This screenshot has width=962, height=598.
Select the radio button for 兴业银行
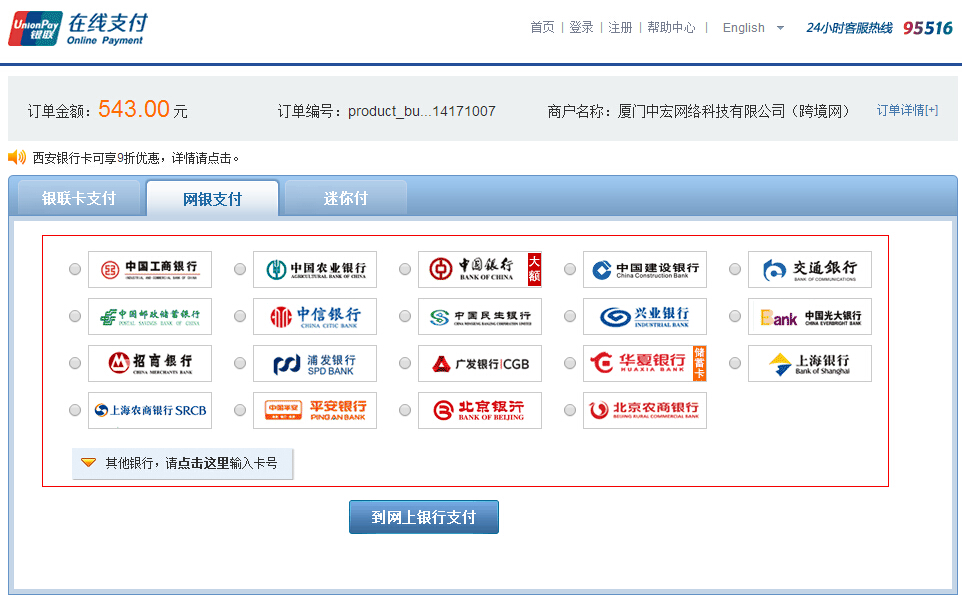[570, 316]
